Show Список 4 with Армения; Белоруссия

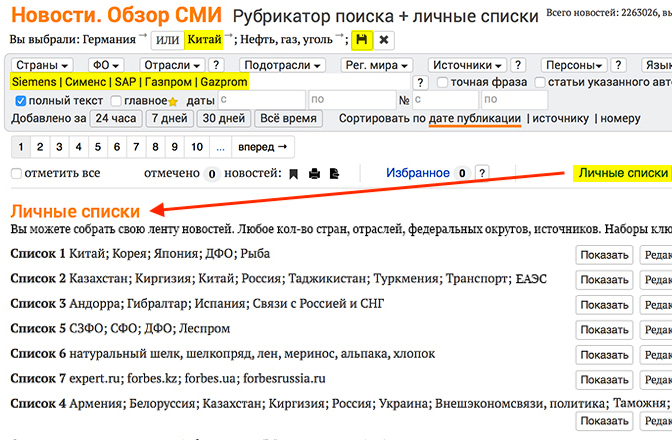[x=604, y=421]
